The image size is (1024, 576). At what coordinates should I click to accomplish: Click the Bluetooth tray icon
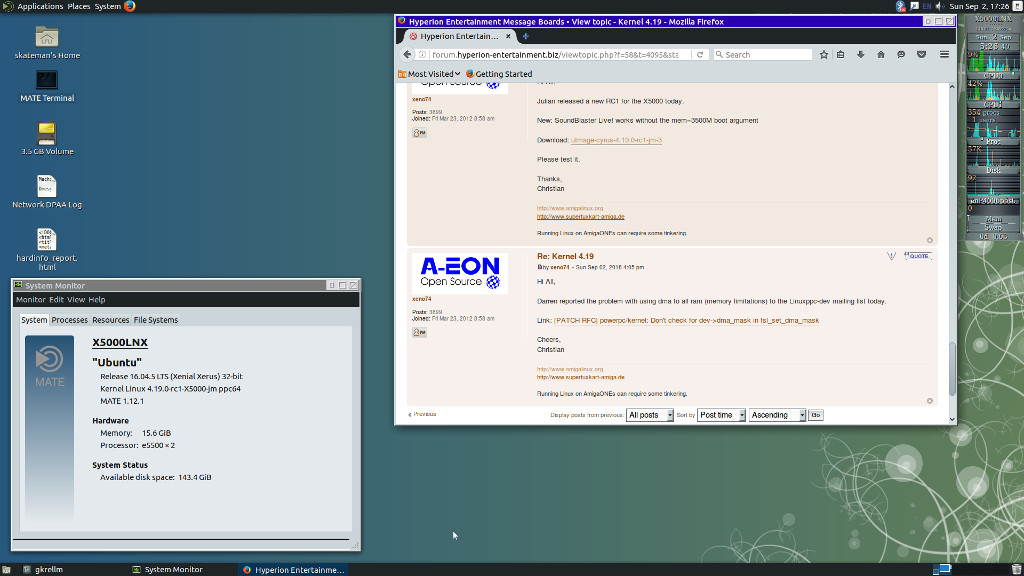pos(901,7)
